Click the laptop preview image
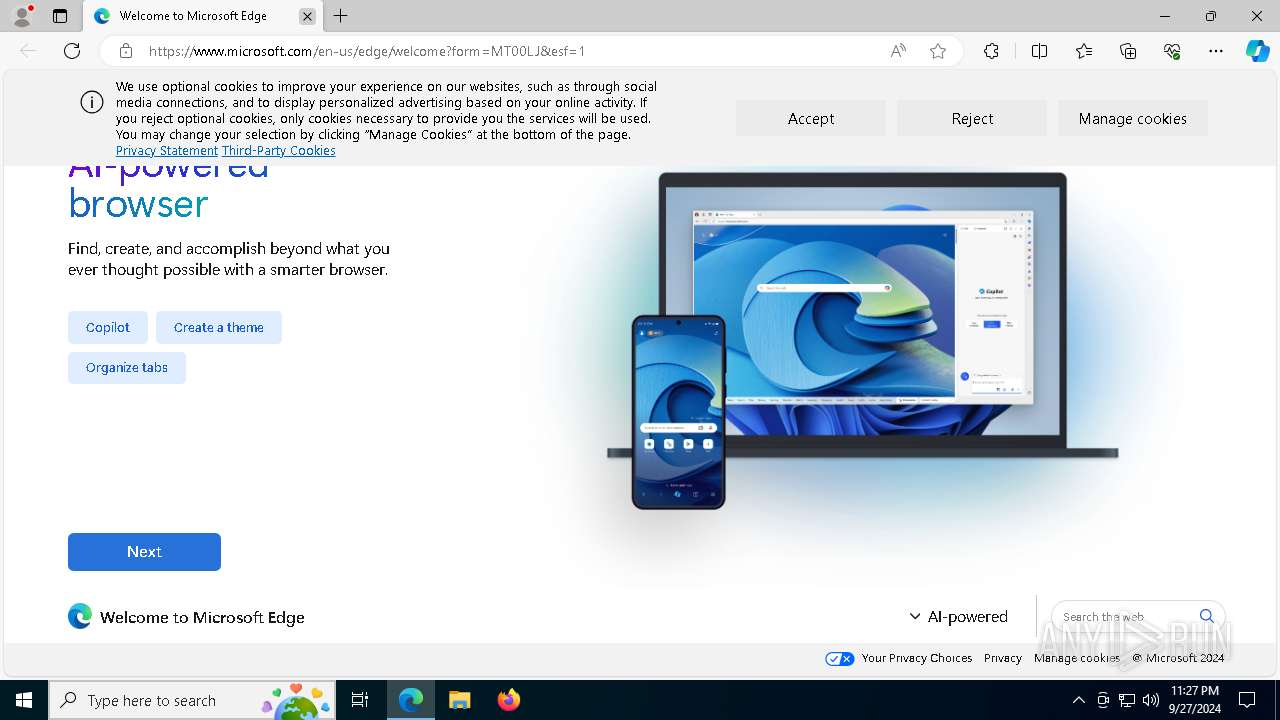The width and height of the screenshot is (1280, 720). click(x=863, y=314)
